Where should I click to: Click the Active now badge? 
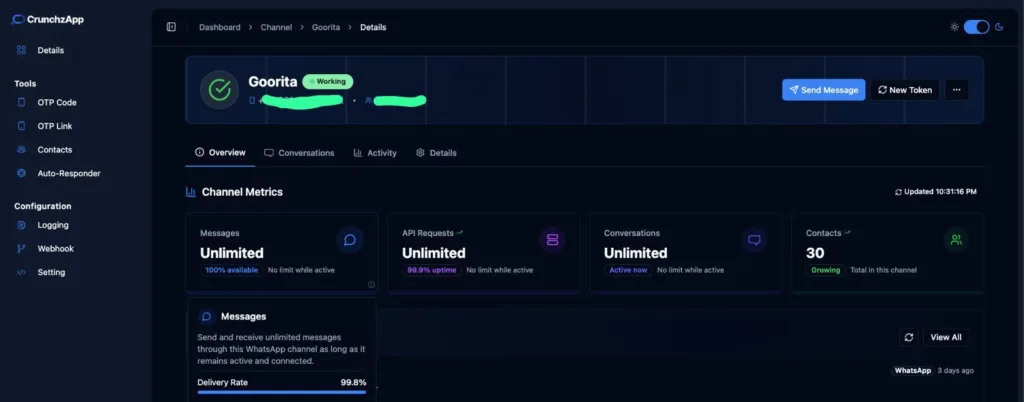pyautogui.click(x=628, y=270)
